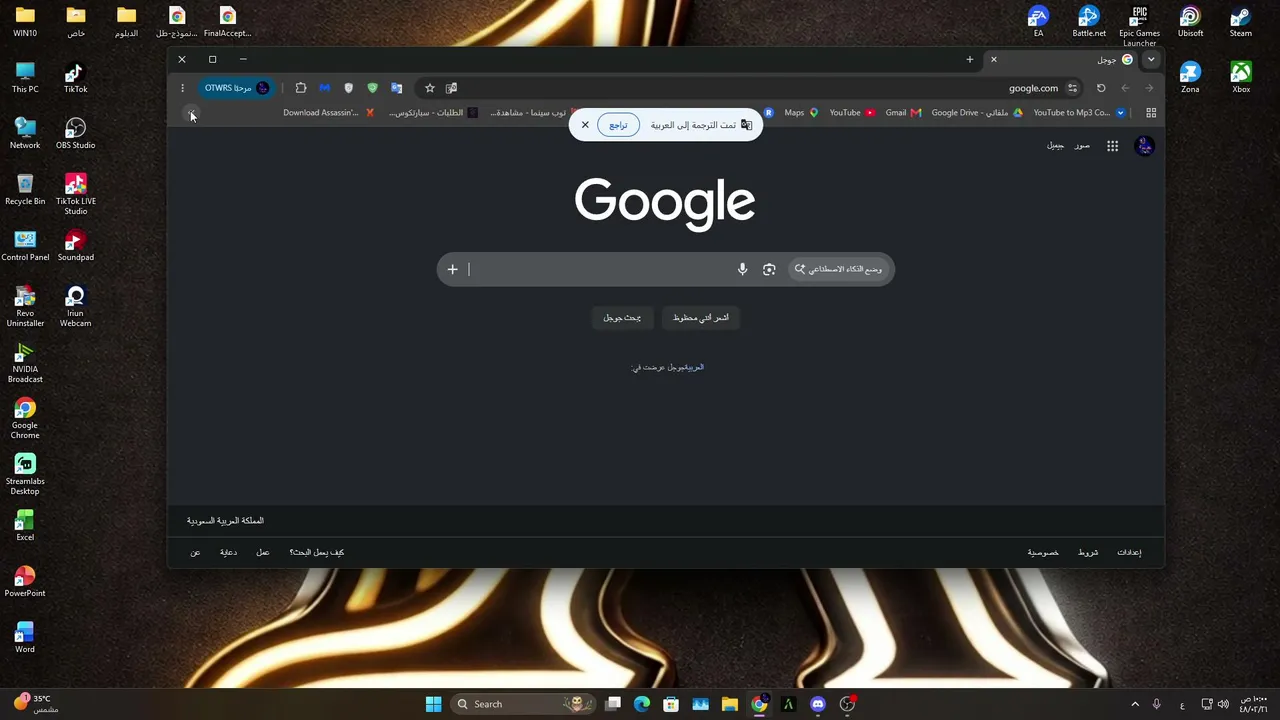Click the green shield extension icon

coord(372,88)
